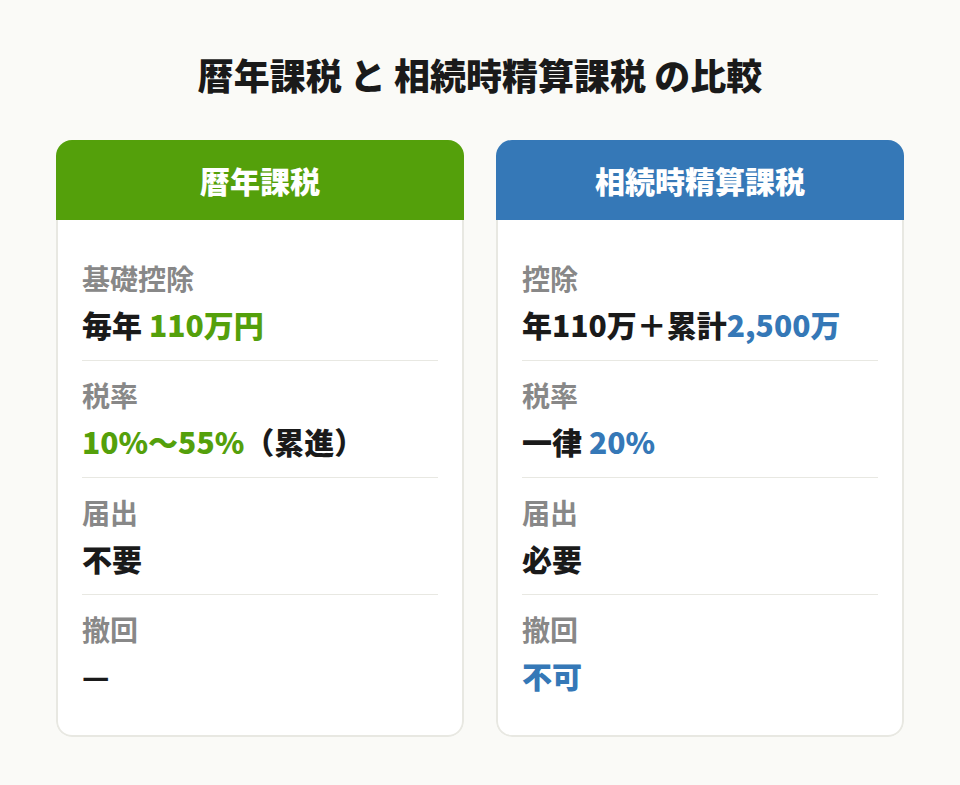
Task: Click 撤回 label in the 暦年課税 card
Action: (110, 631)
